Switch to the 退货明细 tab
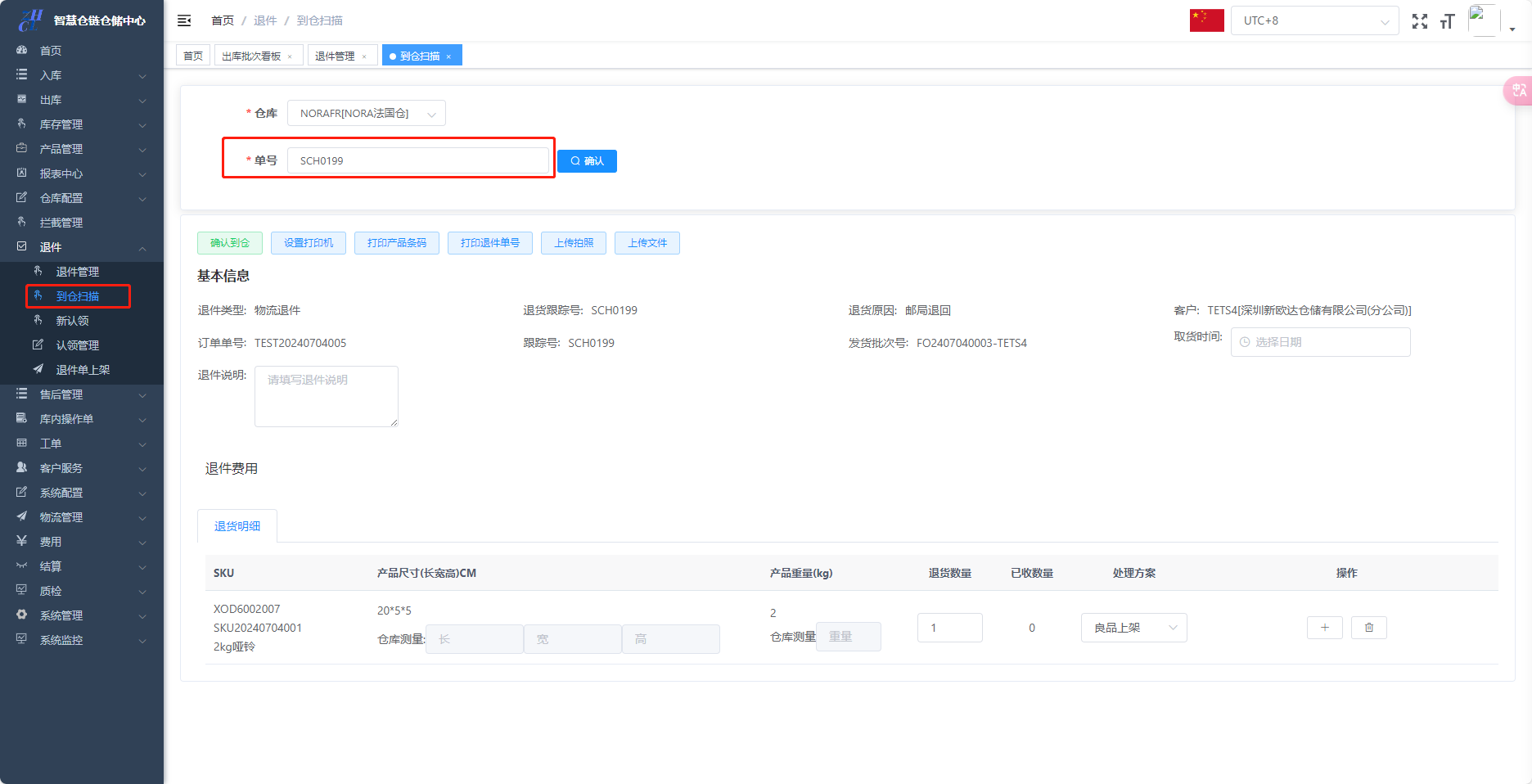 pyautogui.click(x=237, y=526)
